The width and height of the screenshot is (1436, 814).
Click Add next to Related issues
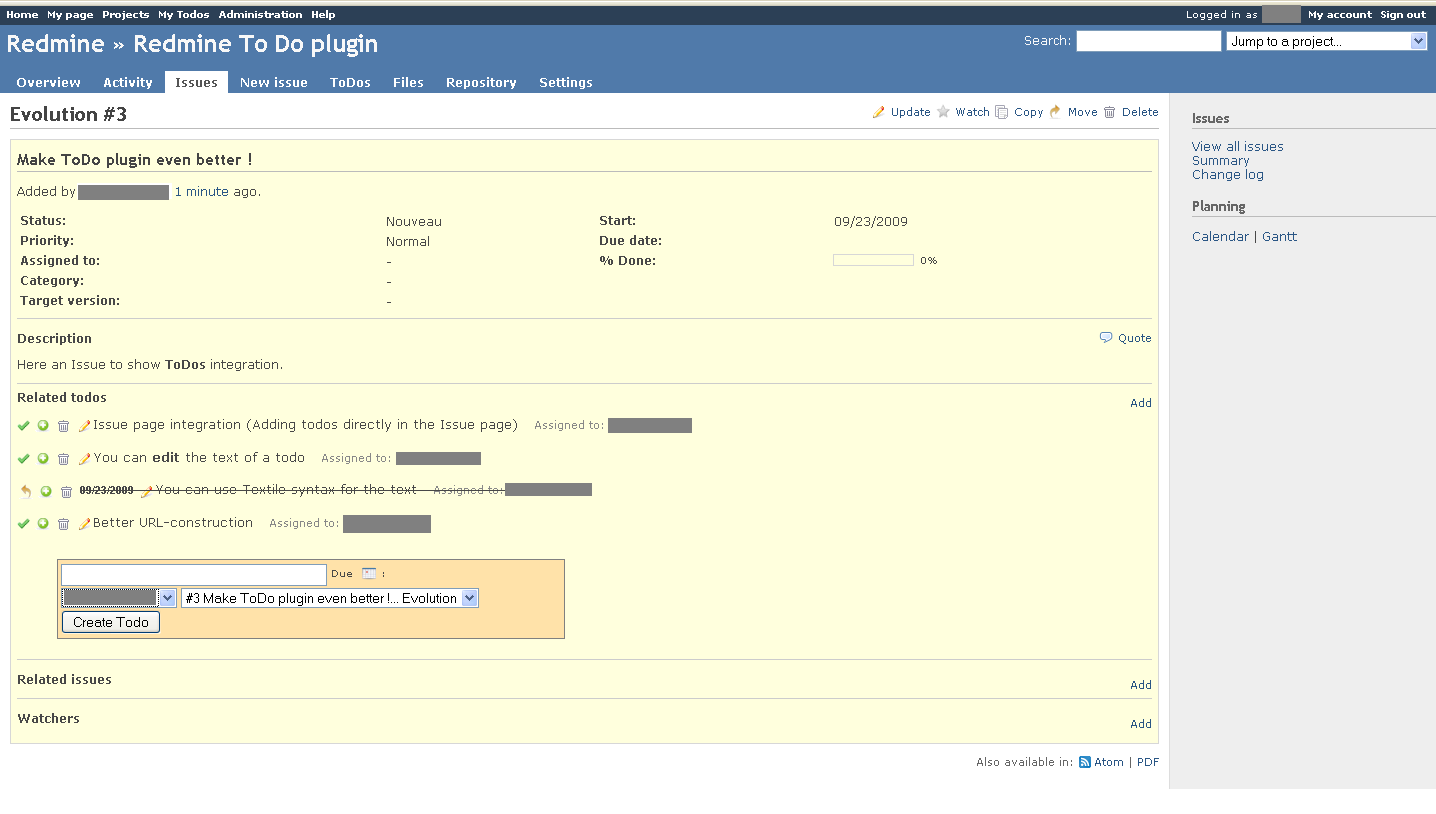pos(1141,685)
